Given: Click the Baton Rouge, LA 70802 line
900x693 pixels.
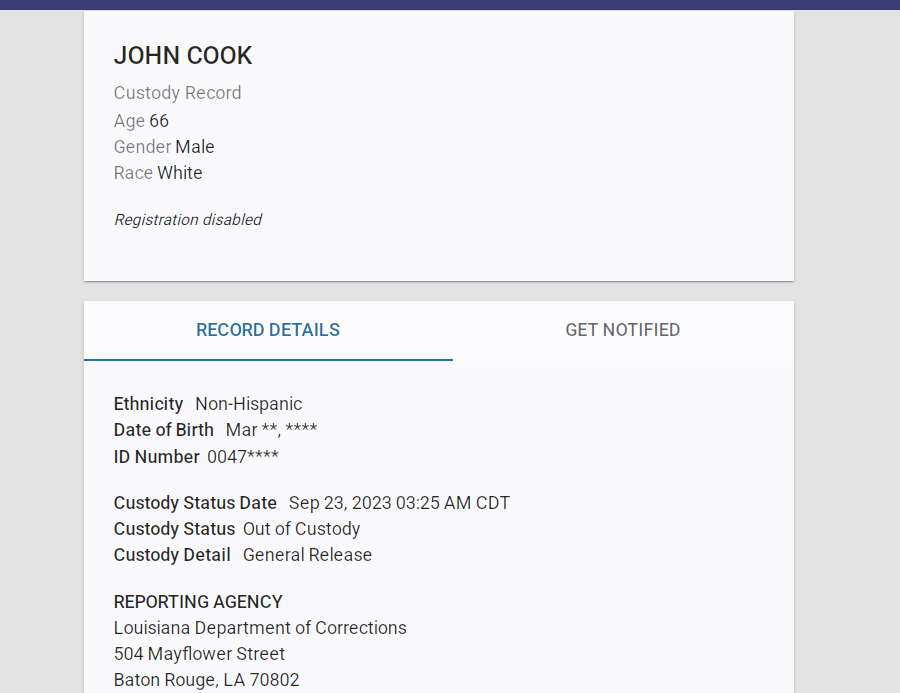Looking at the screenshot, I should (206, 680).
